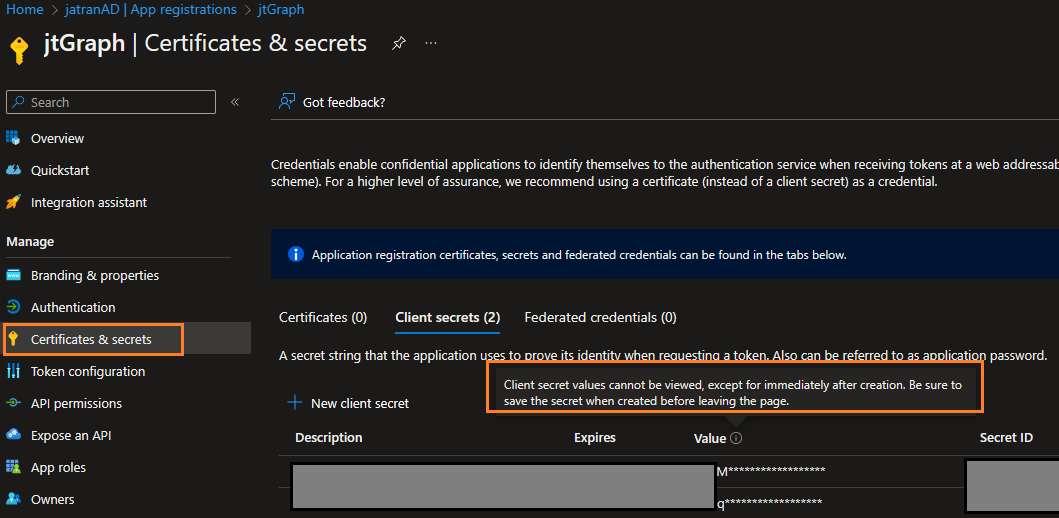Click the Secret ID column header

pyautogui.click(x=1006, y=438)
